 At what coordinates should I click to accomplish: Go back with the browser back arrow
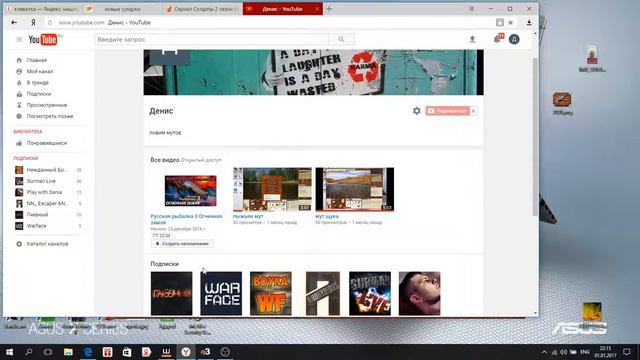point(14,22)
